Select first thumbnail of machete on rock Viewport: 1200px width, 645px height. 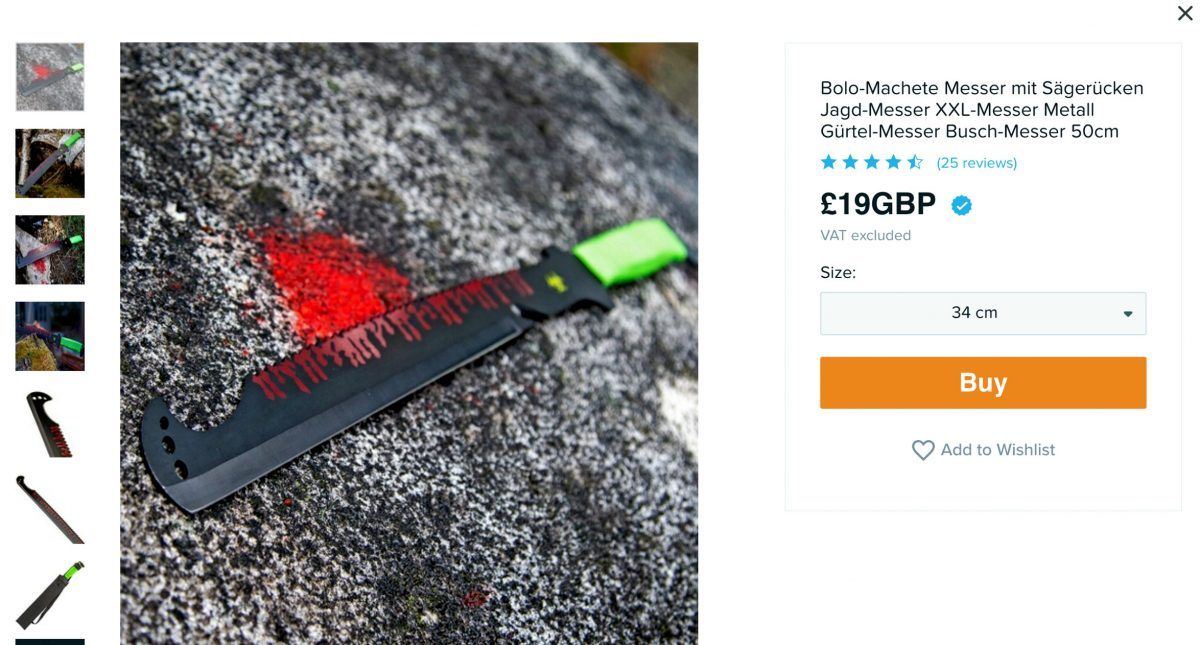point(50,77)
